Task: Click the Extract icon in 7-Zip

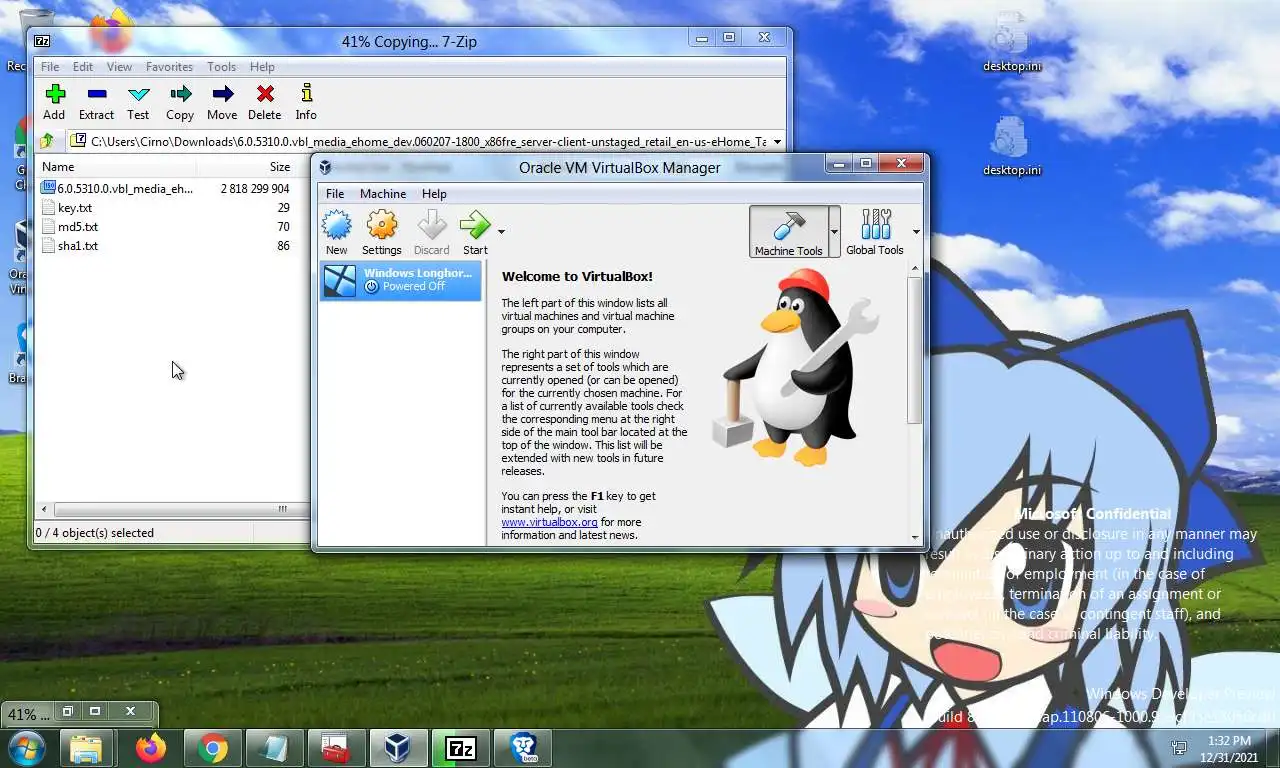Action: [96, 94]
